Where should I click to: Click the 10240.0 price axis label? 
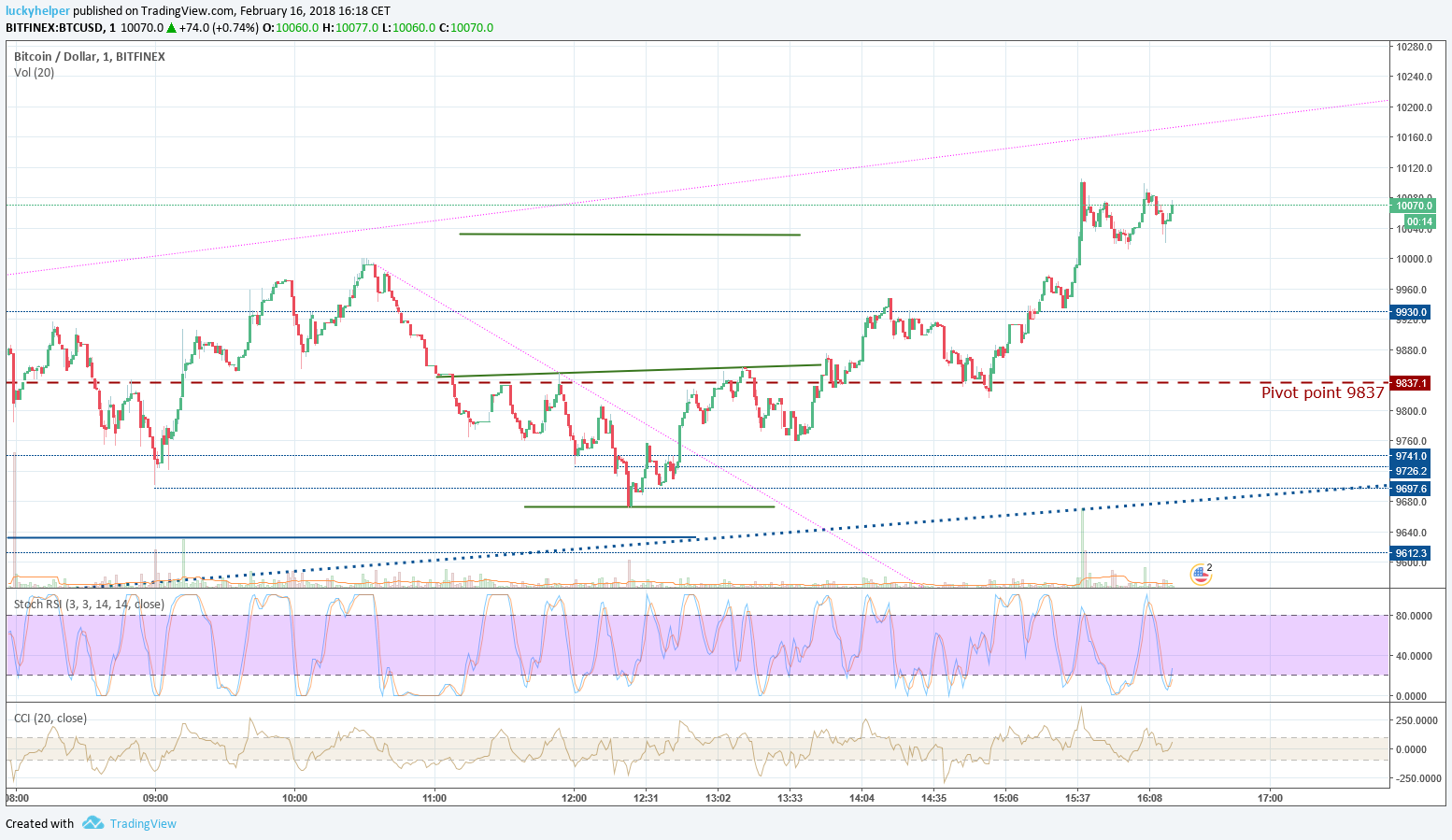pos(1415,77)
